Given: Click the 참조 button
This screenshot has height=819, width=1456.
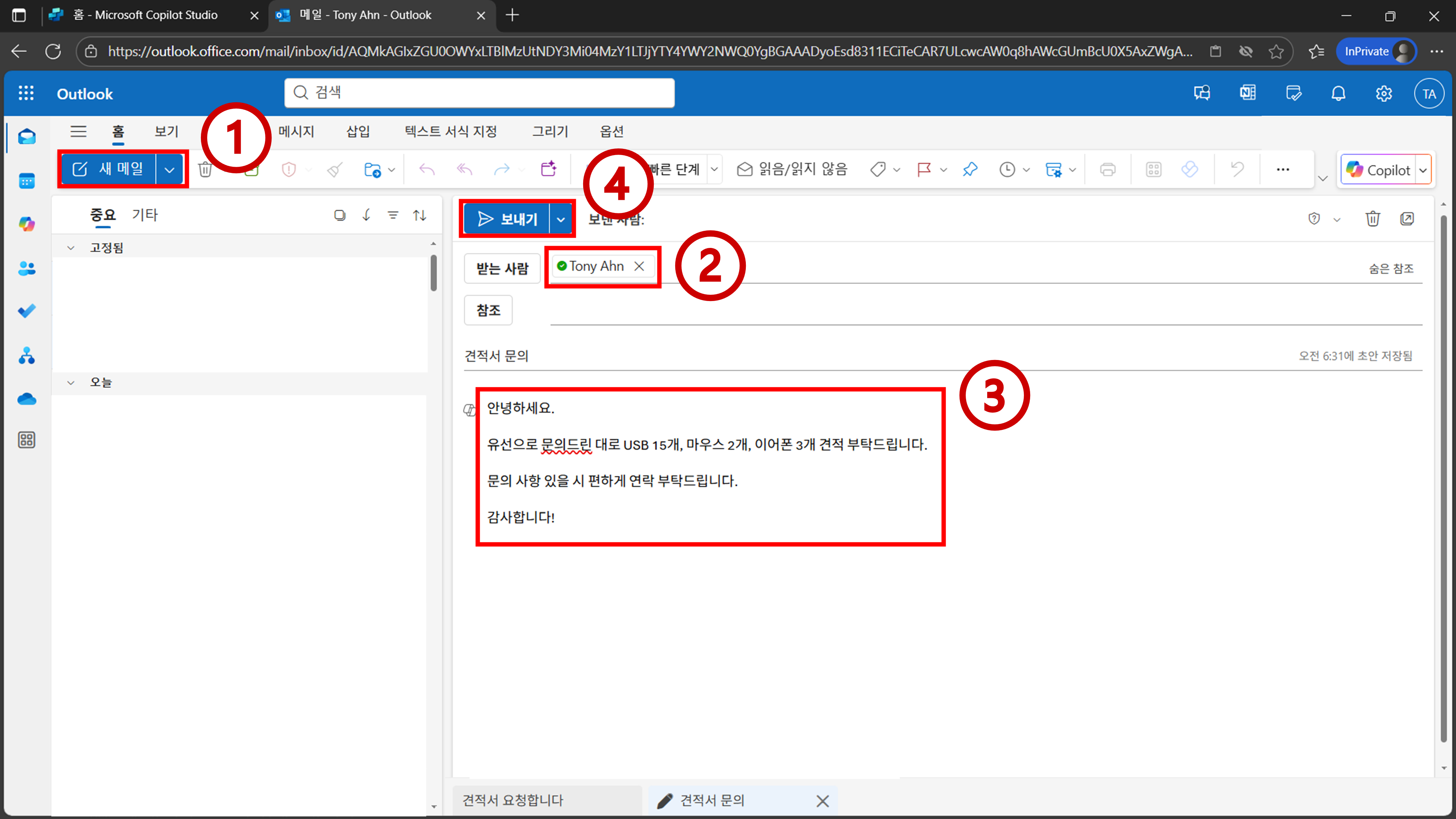Looking at the screenshot, I should pos(488,310).
